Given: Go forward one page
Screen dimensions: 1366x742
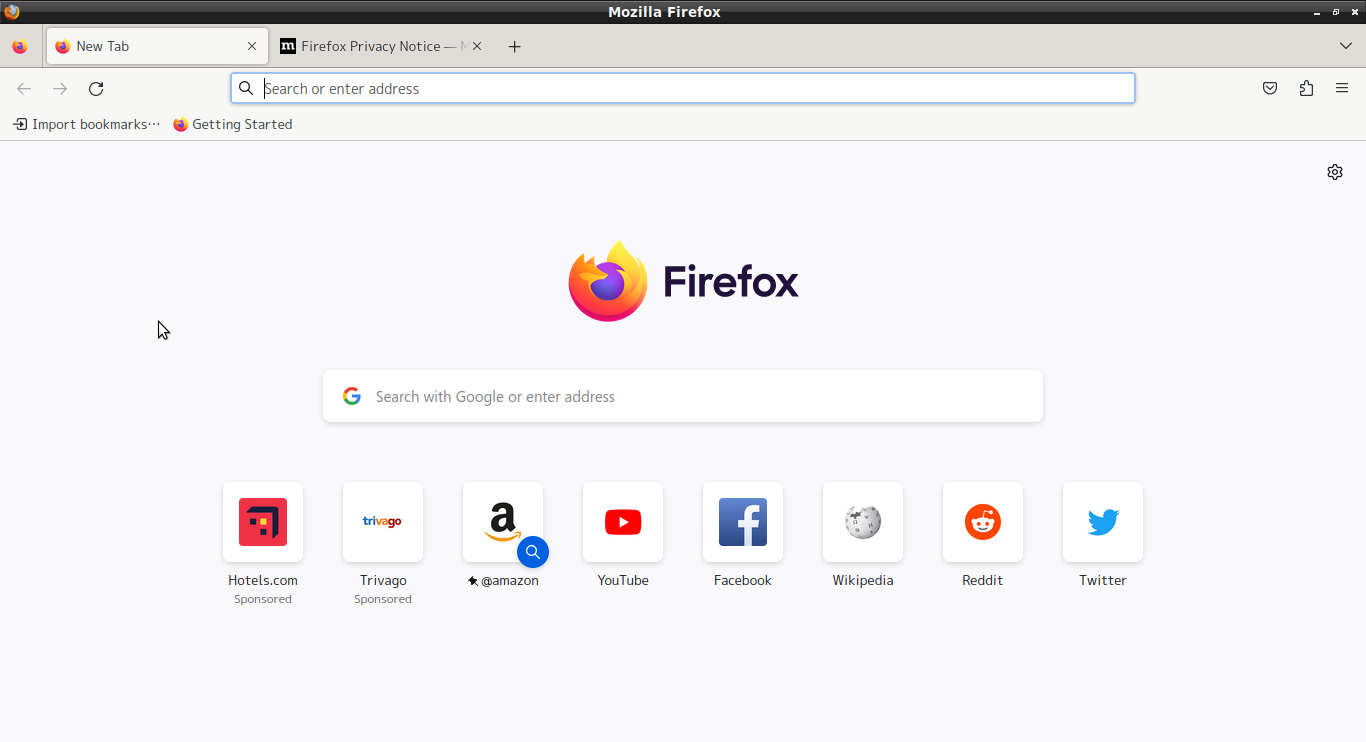Looking at the screenshot, I should [60, 89].
